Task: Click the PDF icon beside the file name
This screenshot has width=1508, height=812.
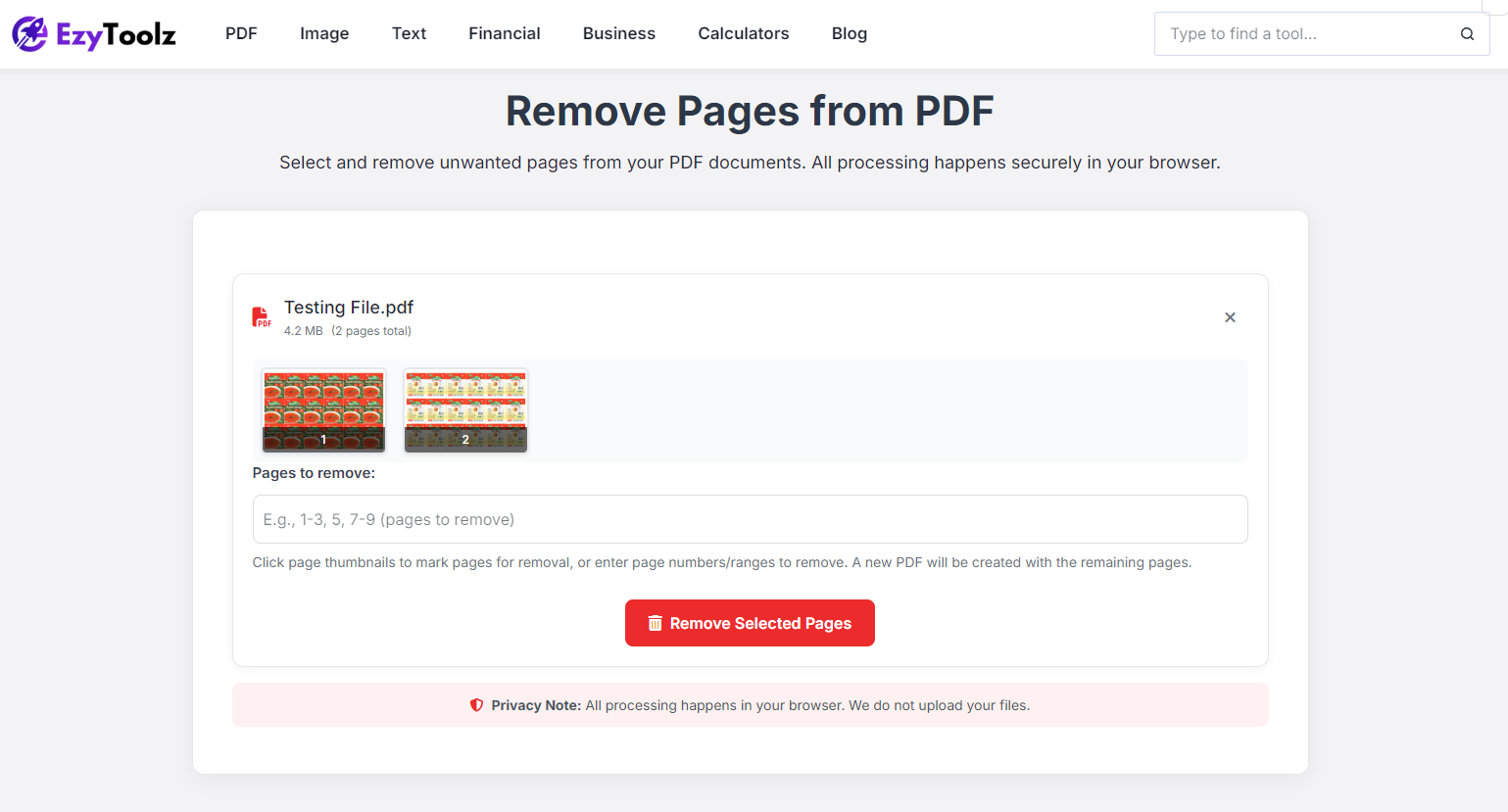Action: click(x=261, y=316)
